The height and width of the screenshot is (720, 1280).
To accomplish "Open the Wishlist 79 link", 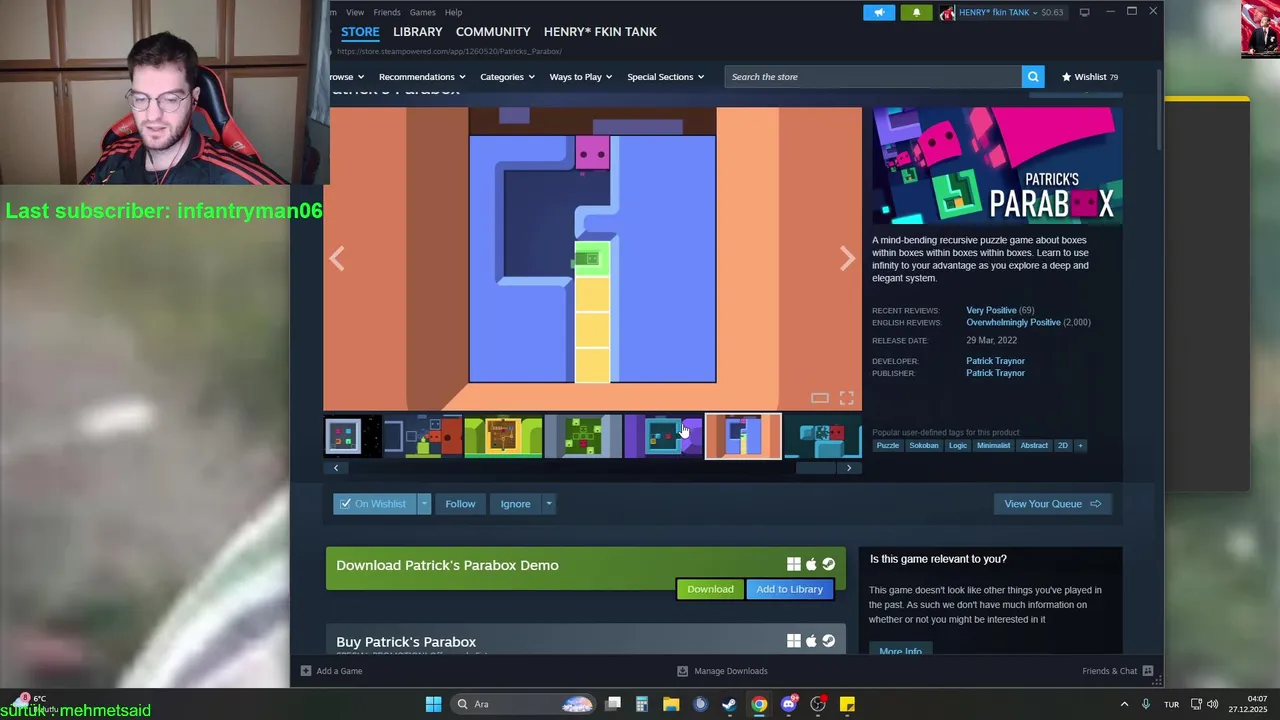I will click(1090, 77).
